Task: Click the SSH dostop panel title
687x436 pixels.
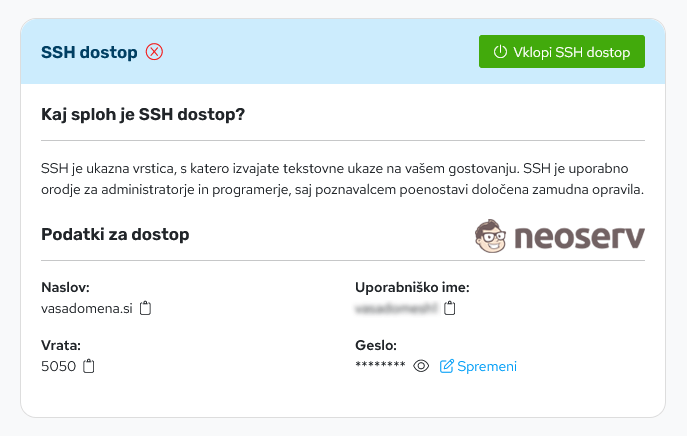Action: tap(89, 52)
